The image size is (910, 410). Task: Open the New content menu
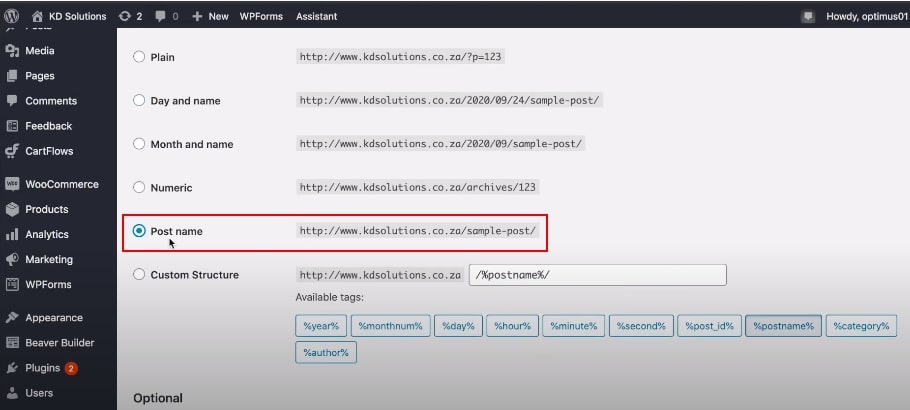point(210,16)
